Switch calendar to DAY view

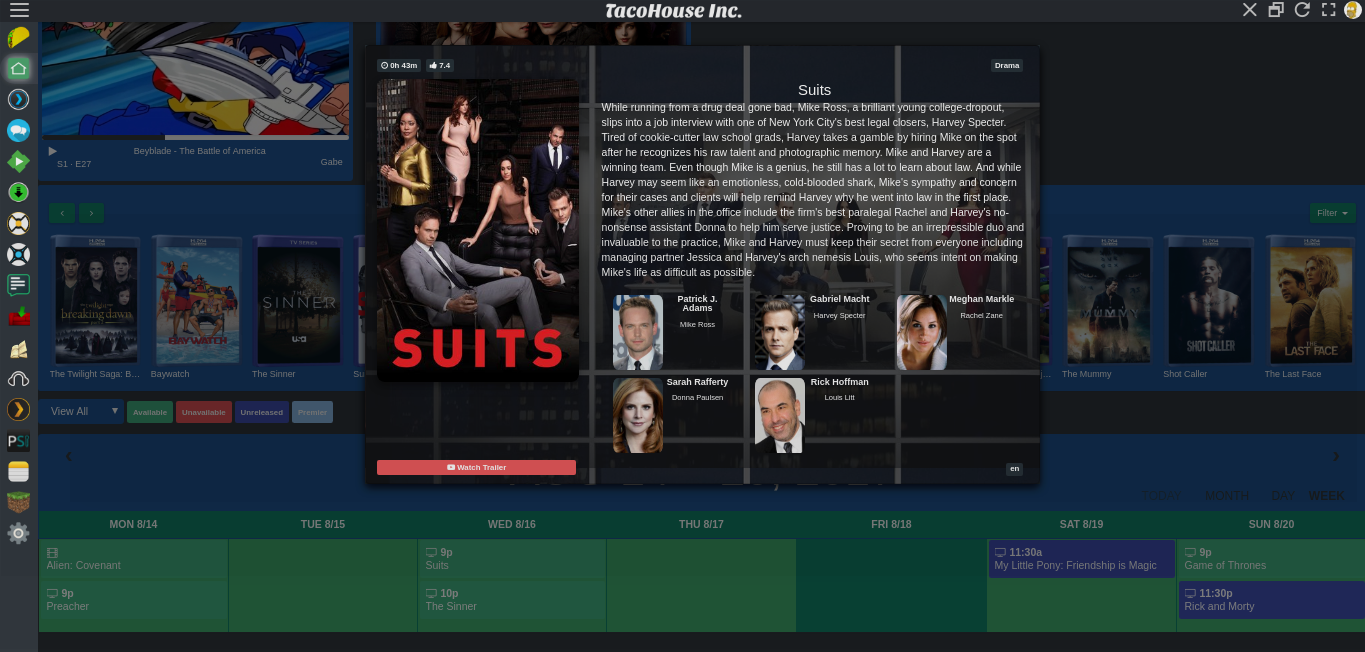[x=1283, y=496]
